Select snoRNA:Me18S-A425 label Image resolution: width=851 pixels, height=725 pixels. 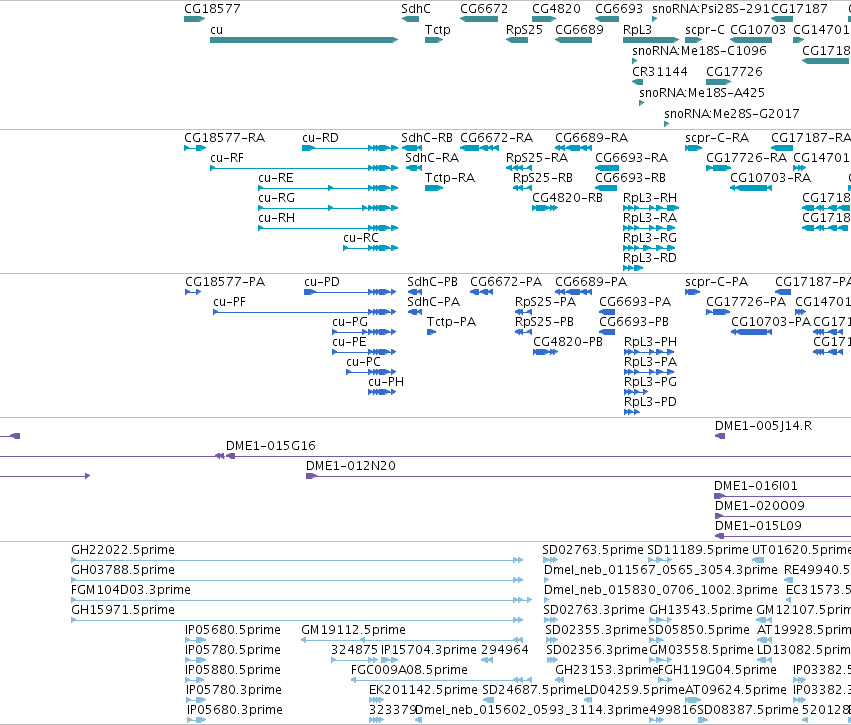point(702,93)
